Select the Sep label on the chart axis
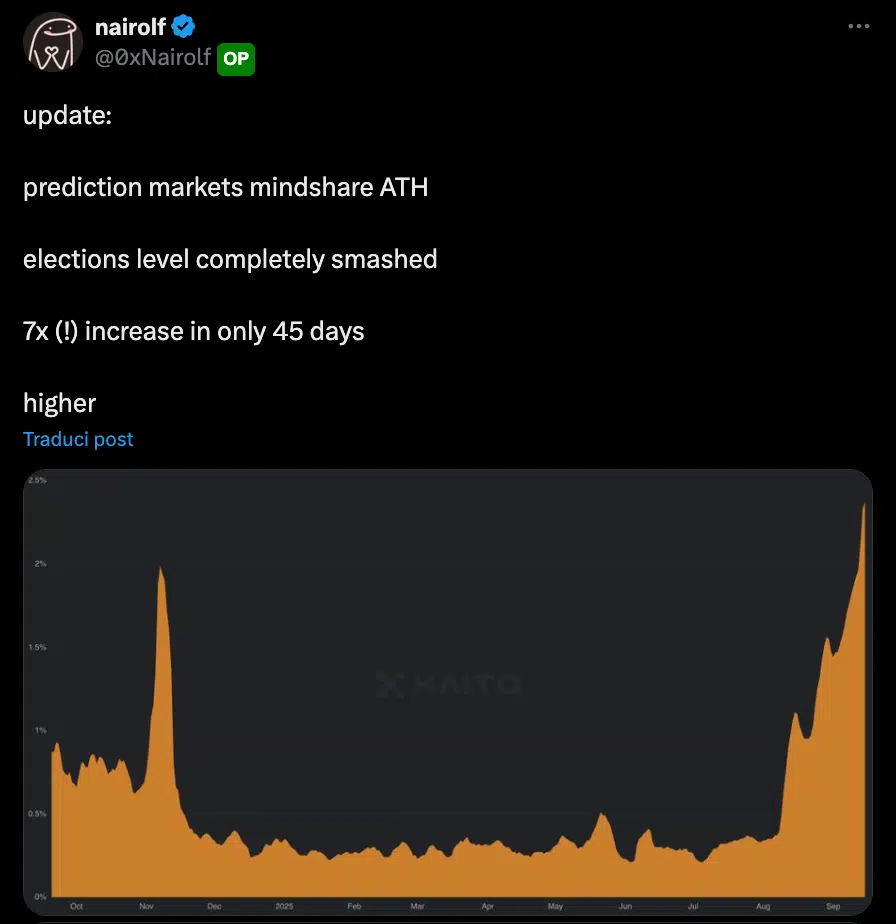Viewport: 896px width, 924px height. pyautogui.click(x=831, y=905)
